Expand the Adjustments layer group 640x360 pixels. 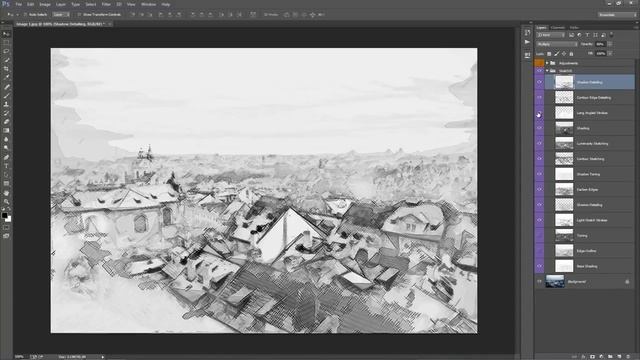547,63
